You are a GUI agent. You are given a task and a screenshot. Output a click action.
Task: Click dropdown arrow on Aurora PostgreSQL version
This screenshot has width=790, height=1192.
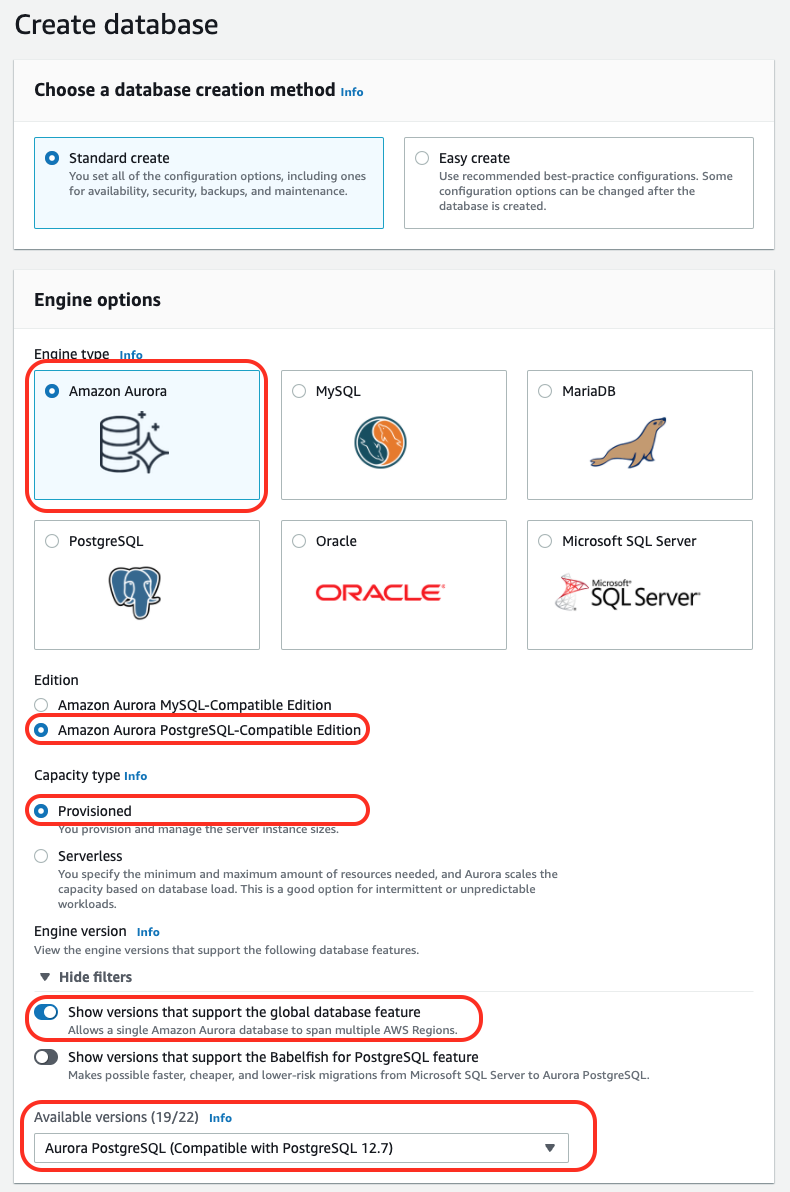(550, 1148)
